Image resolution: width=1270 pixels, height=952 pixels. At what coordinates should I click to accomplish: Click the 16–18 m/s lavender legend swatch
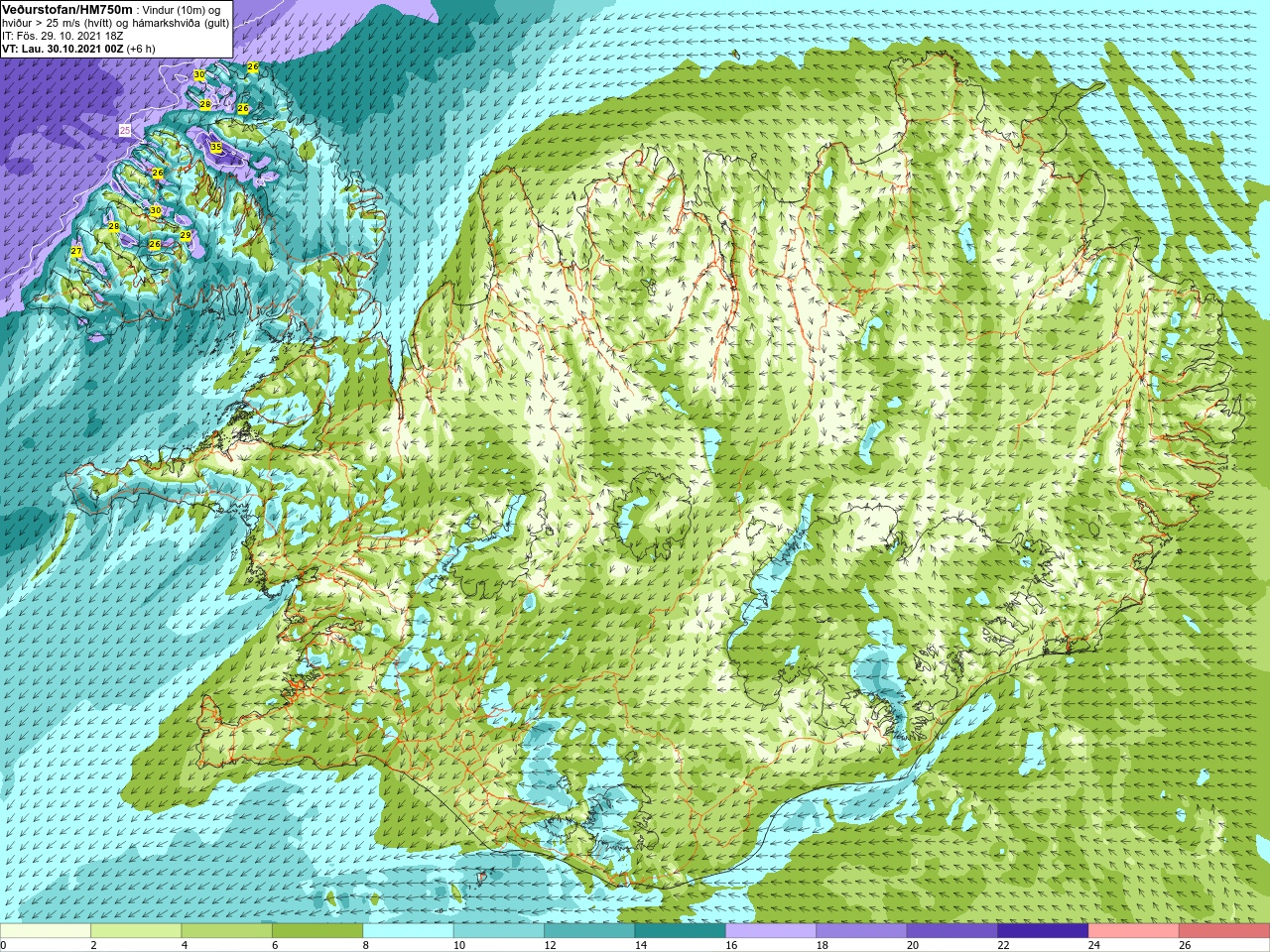[771, 931]
